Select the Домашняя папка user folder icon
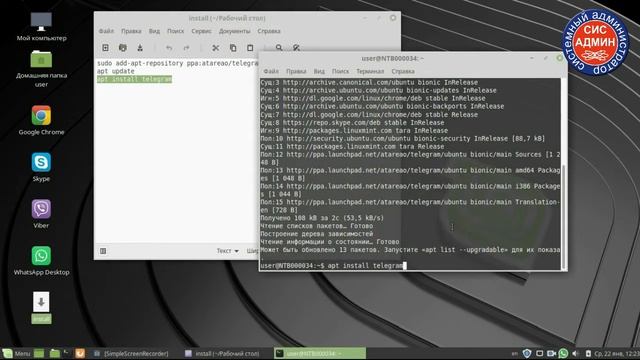The width and height of the screenshot is (640, 360). pos(41,69)
